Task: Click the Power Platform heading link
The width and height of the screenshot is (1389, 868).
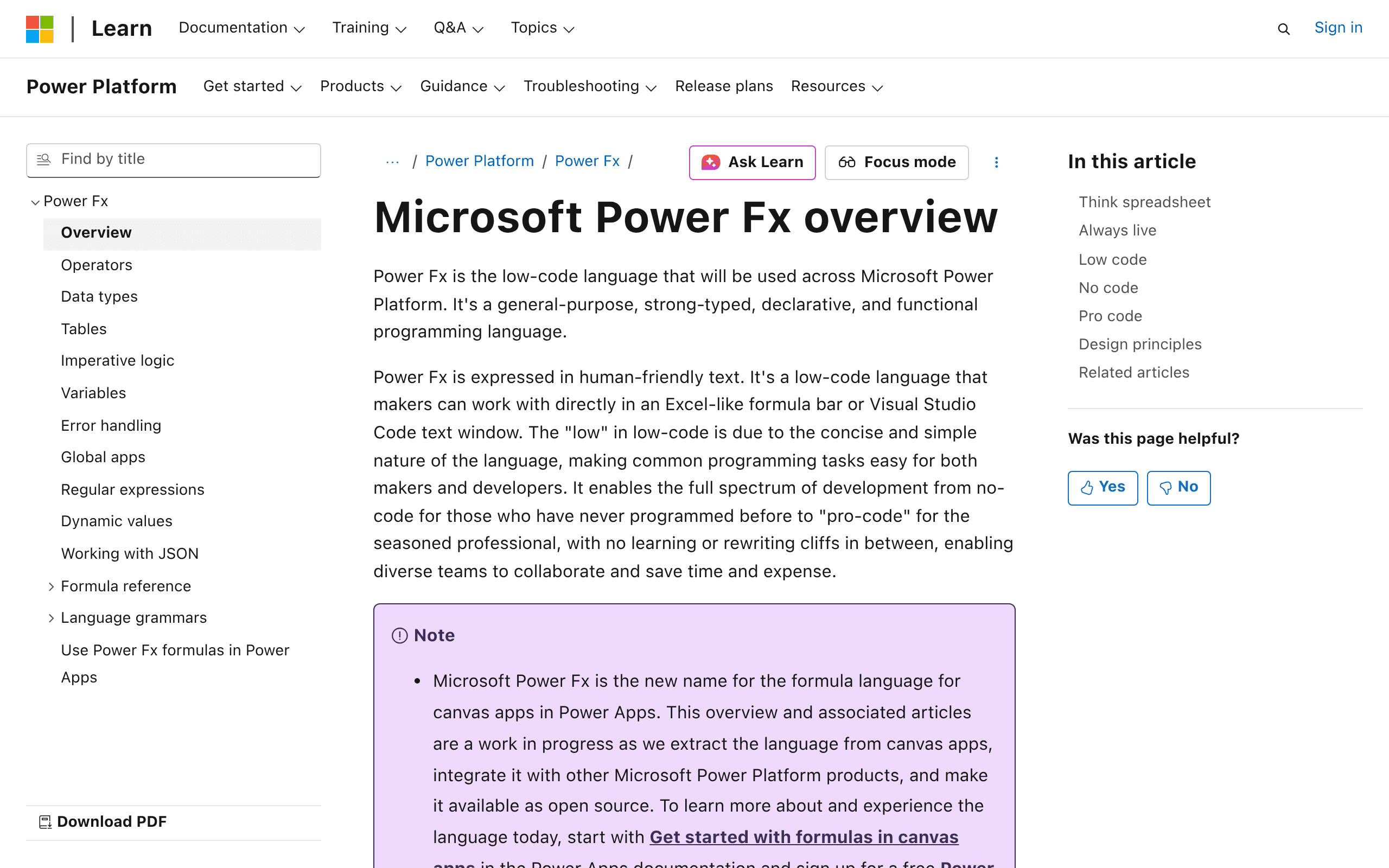Action: [101, 87]
